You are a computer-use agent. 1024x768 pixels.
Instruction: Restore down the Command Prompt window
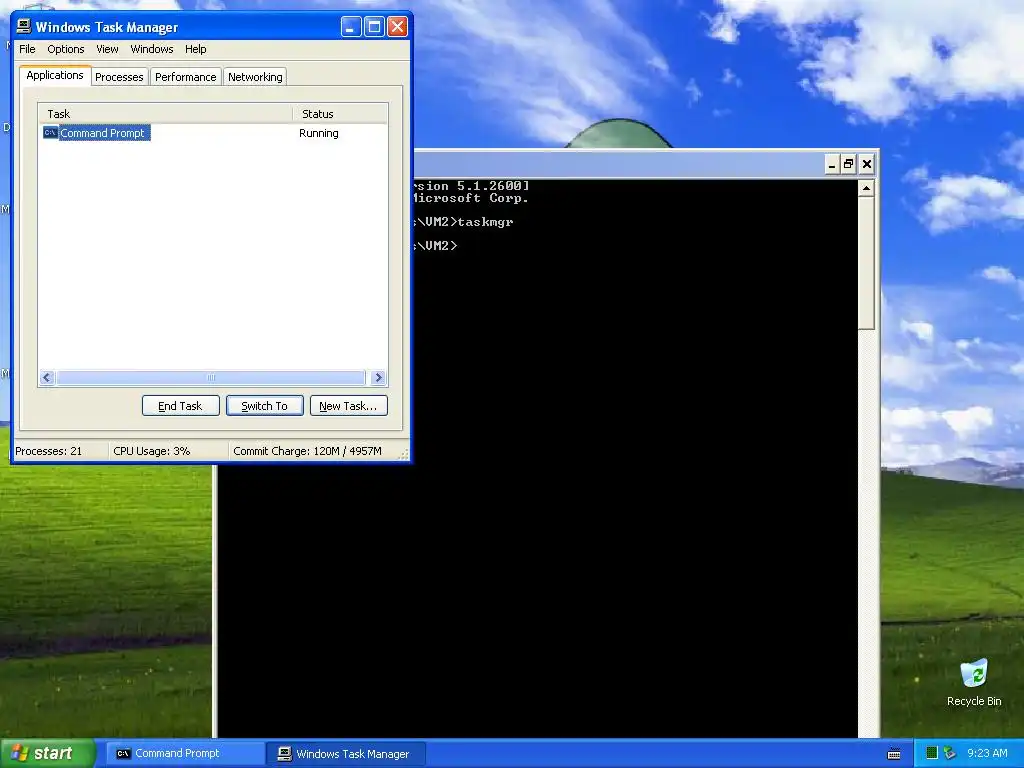click(x=848, y=165)
